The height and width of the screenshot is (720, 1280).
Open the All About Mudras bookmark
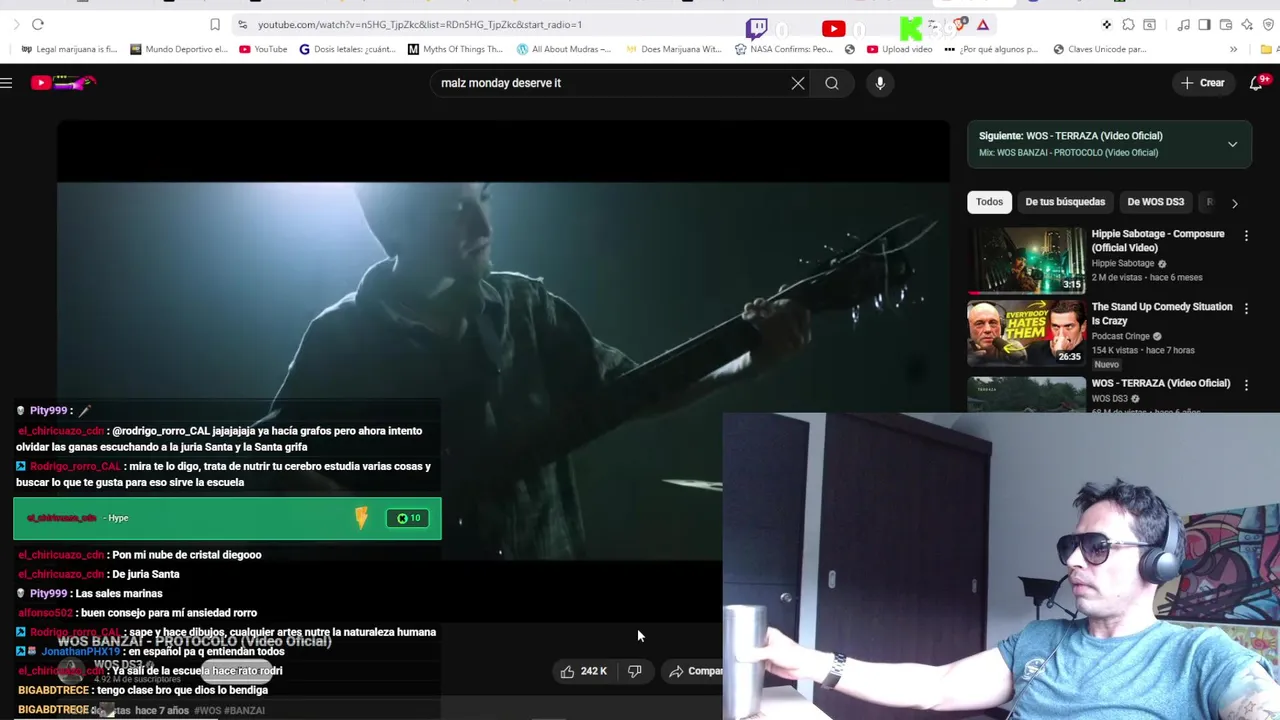[564, 49]
